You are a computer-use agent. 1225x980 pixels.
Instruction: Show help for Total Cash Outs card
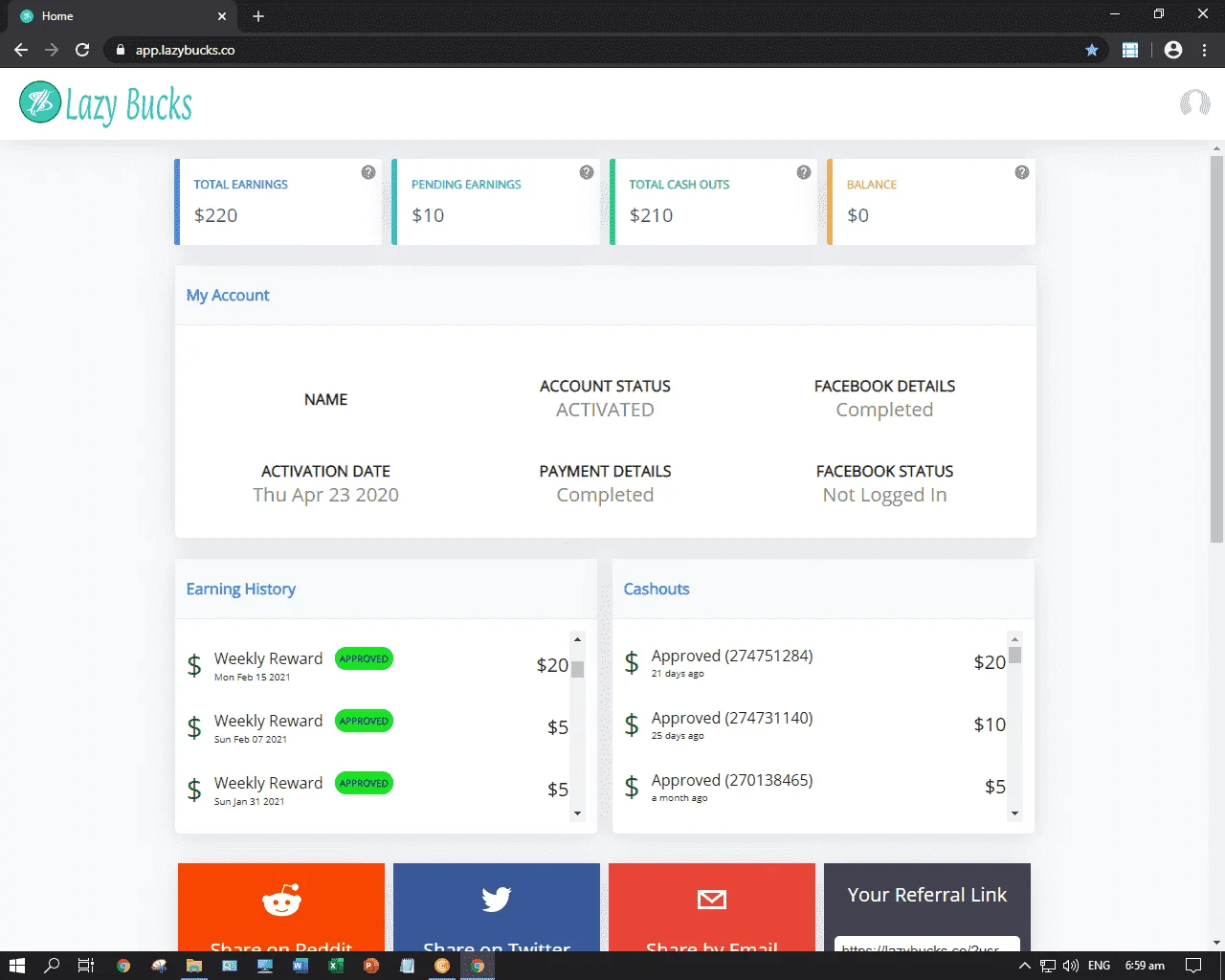point(804,172)
